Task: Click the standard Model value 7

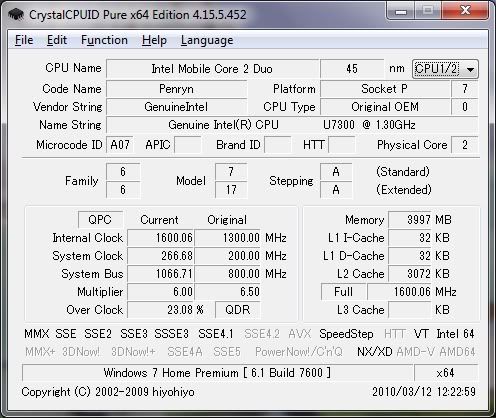Action: click(x=231, y=172)
